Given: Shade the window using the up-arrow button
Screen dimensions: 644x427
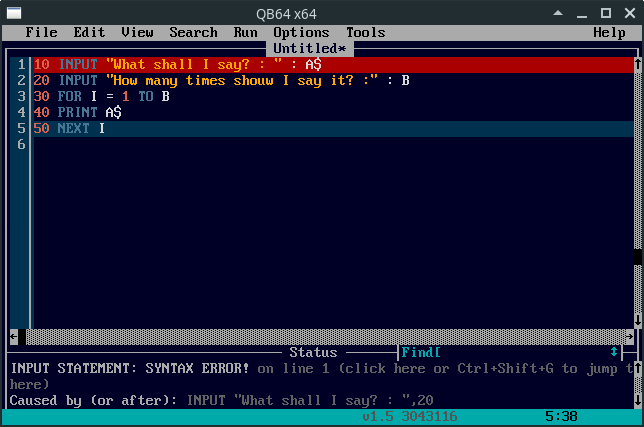Looking at the screenshot, I should point(558,13).
